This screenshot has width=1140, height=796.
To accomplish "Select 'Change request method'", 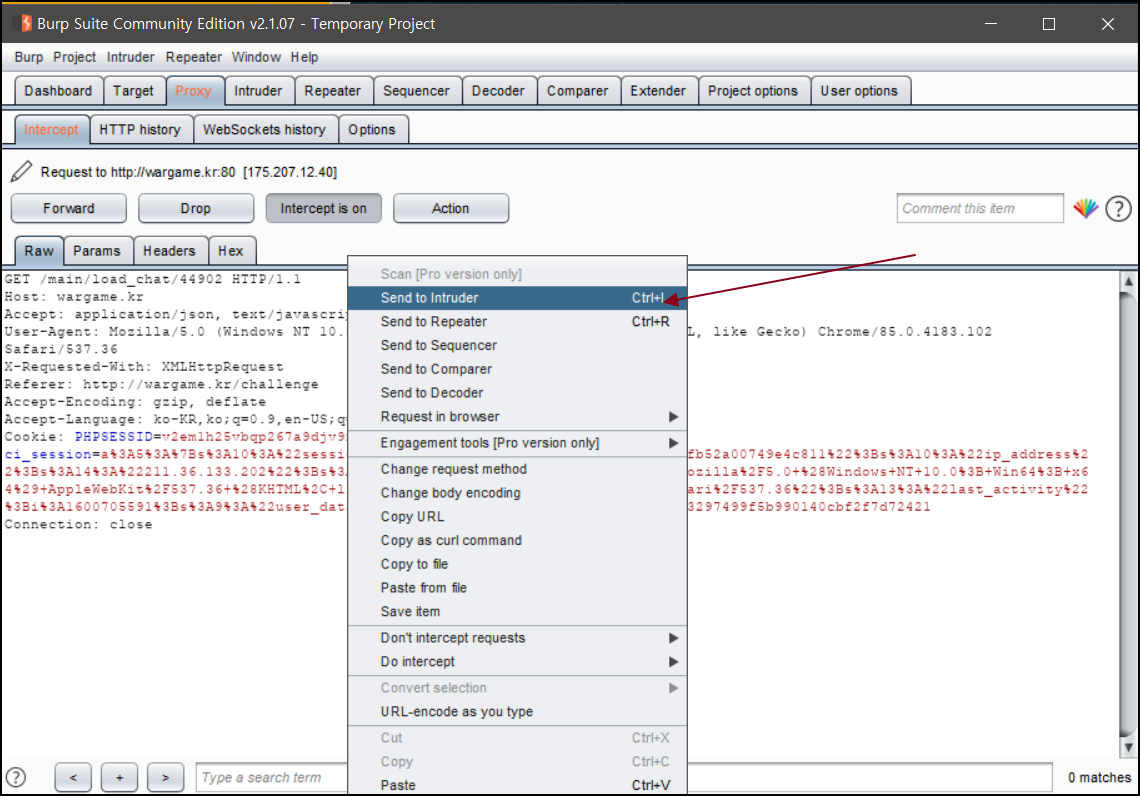I will pos(517,469).
